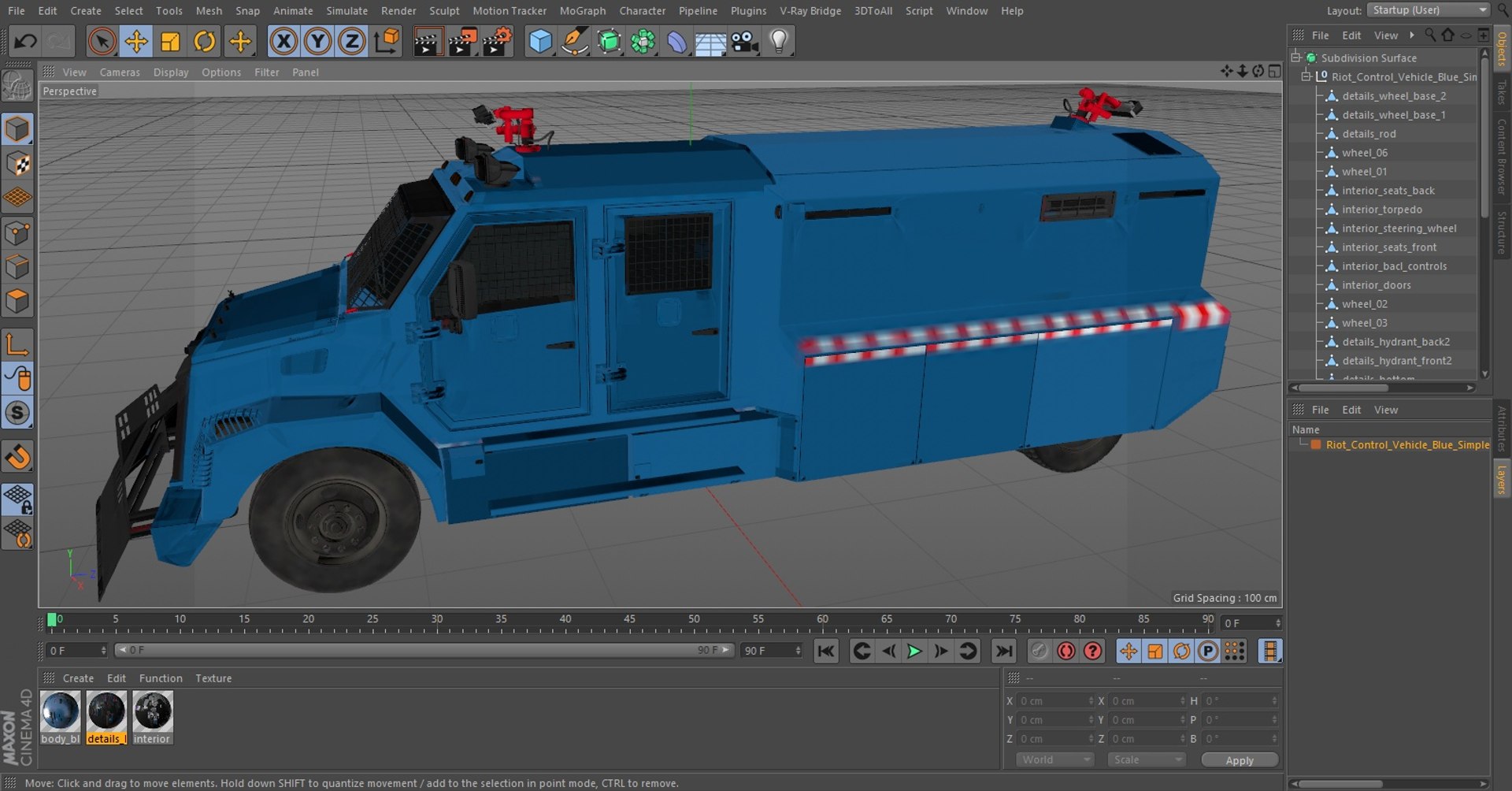Play the animation forward

click(x=914, y=652)
